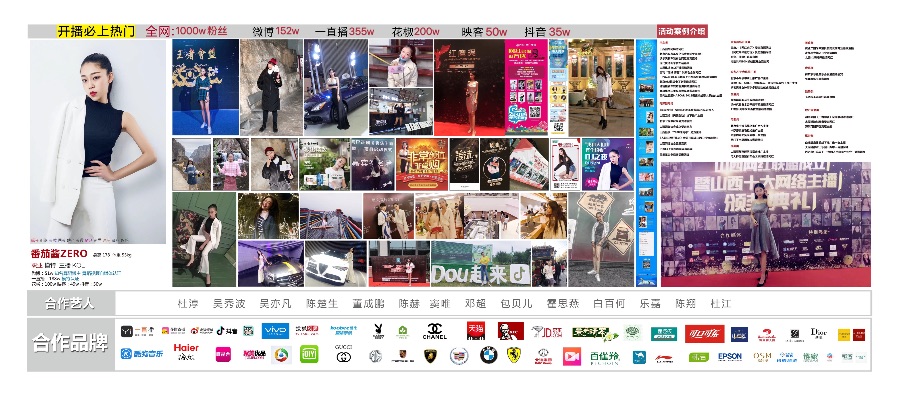
Task: Click the green iQIYI logo
Action: click(x=309, y=354)
